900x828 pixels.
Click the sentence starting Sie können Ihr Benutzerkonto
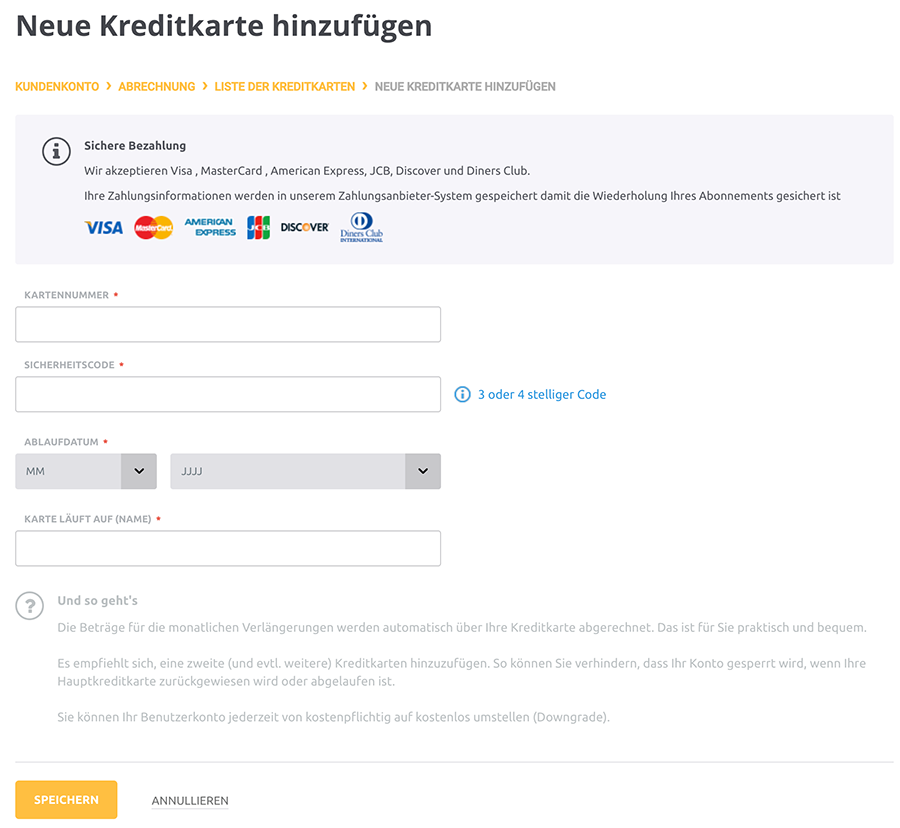click(333, 717)
